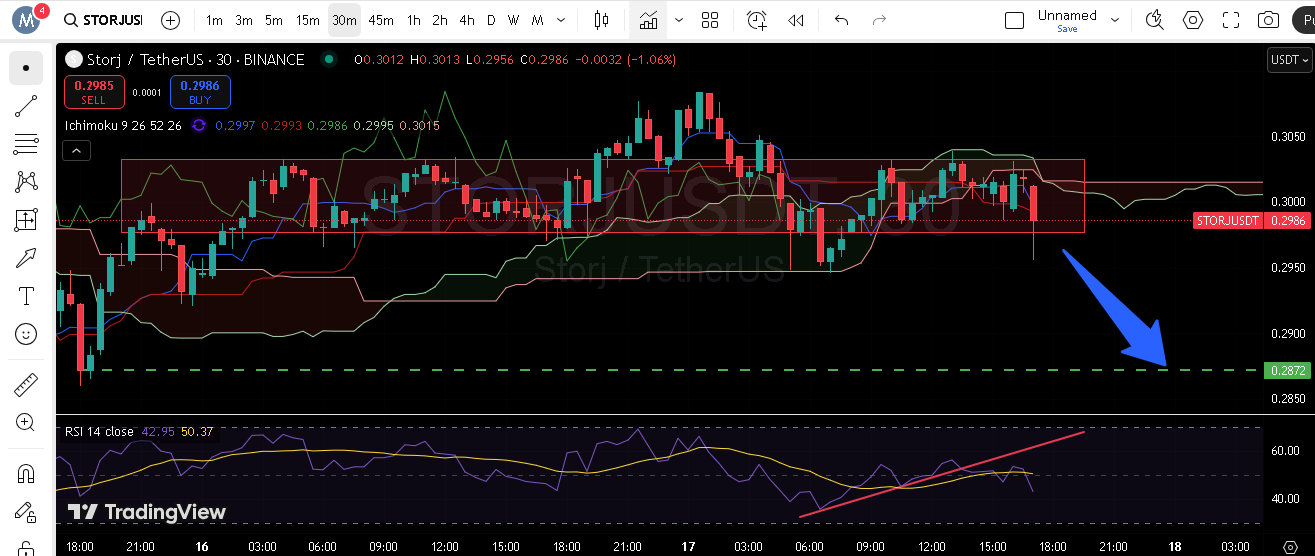
Task: Click the compare or add symbol plus
Action: [171, 20]
